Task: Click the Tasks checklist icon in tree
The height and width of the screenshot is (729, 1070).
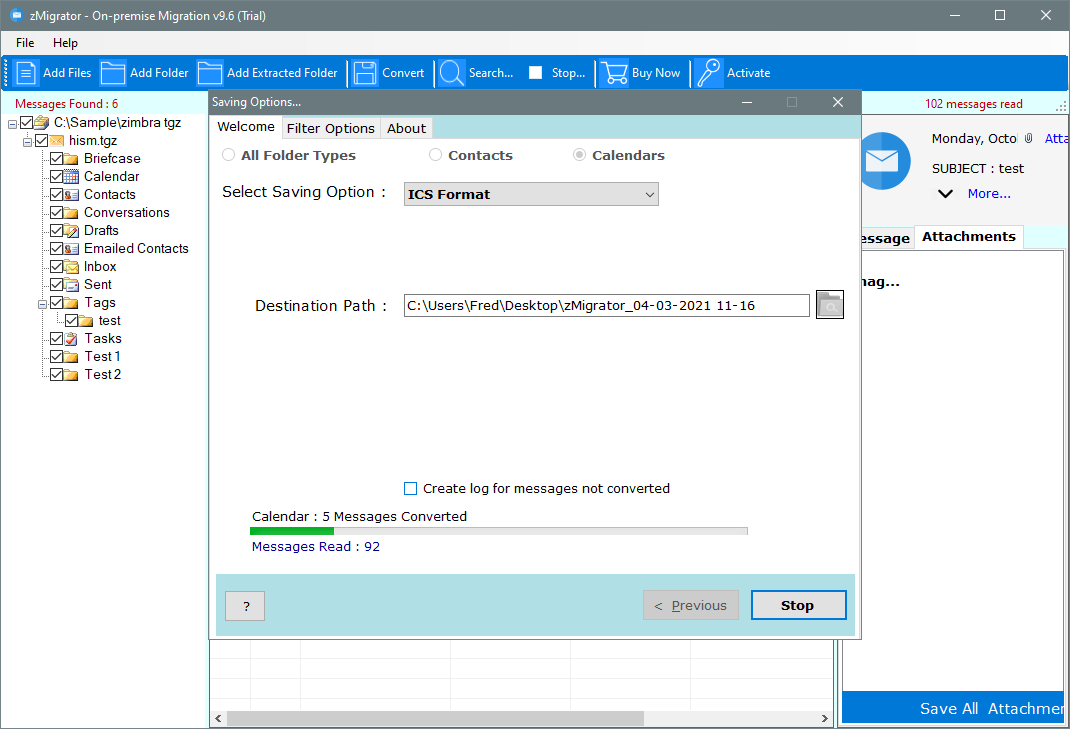Action: 71,339
